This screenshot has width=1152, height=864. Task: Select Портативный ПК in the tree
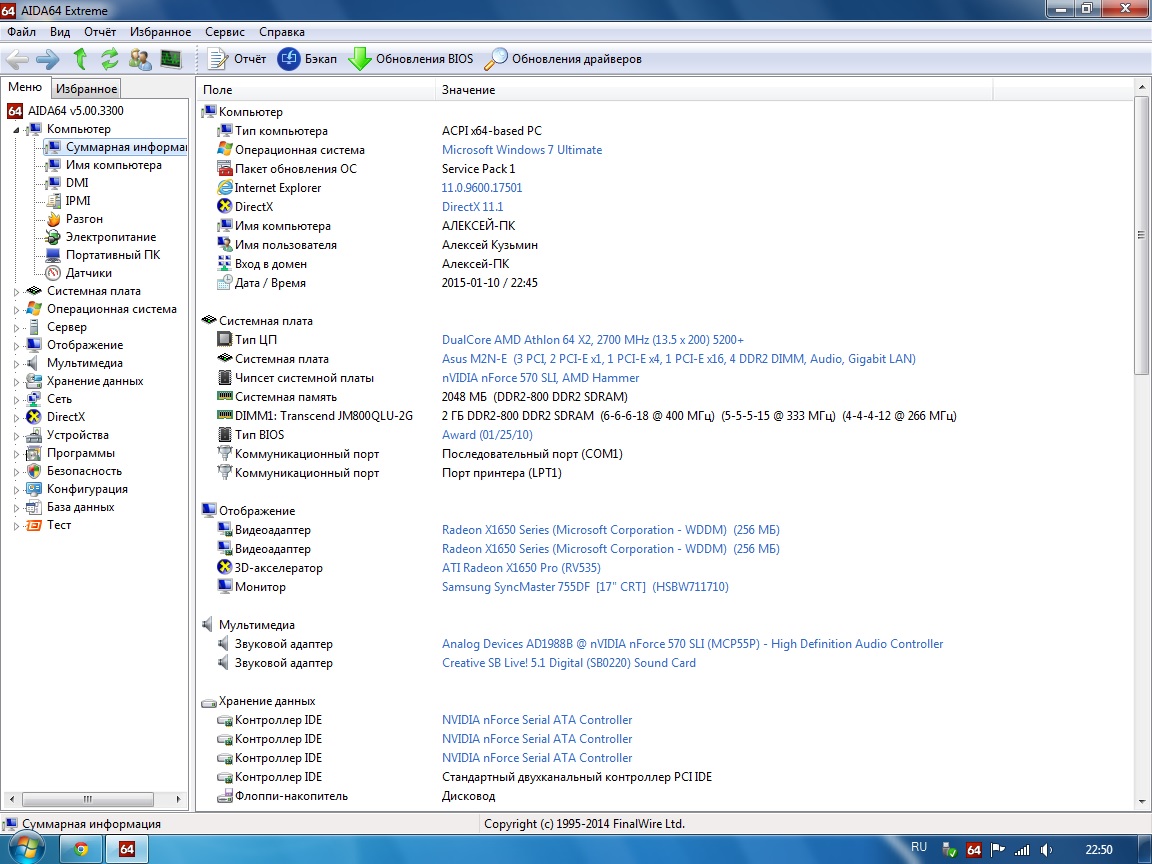coord(112,255)
